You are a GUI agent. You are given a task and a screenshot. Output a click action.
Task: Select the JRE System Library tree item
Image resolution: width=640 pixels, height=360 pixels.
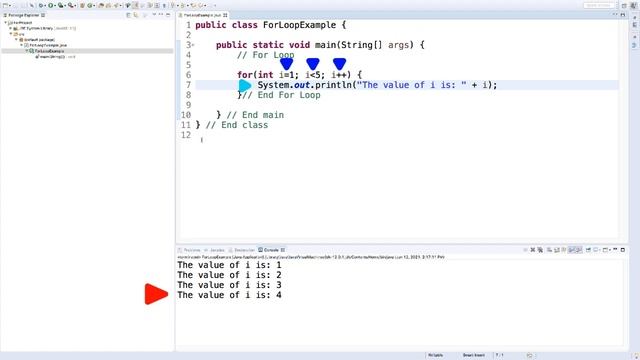point(45,29)
